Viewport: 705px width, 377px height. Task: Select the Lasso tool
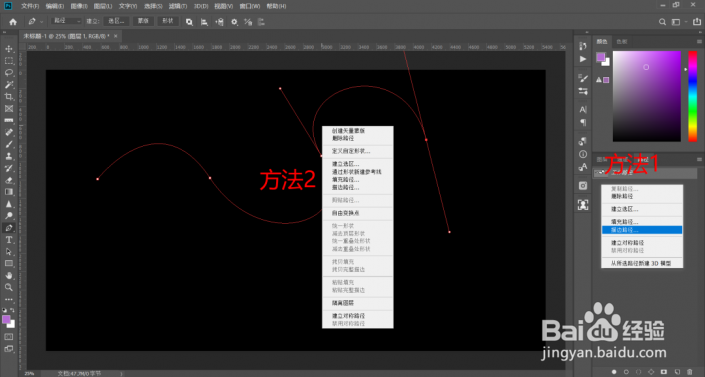[x=9, y=72]
